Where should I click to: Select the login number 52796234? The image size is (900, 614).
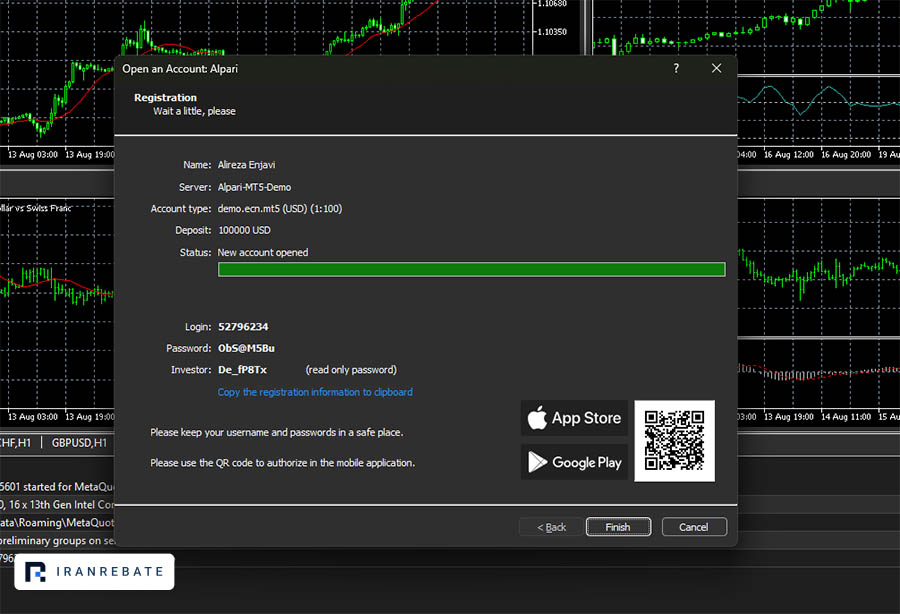pos(243,327)
